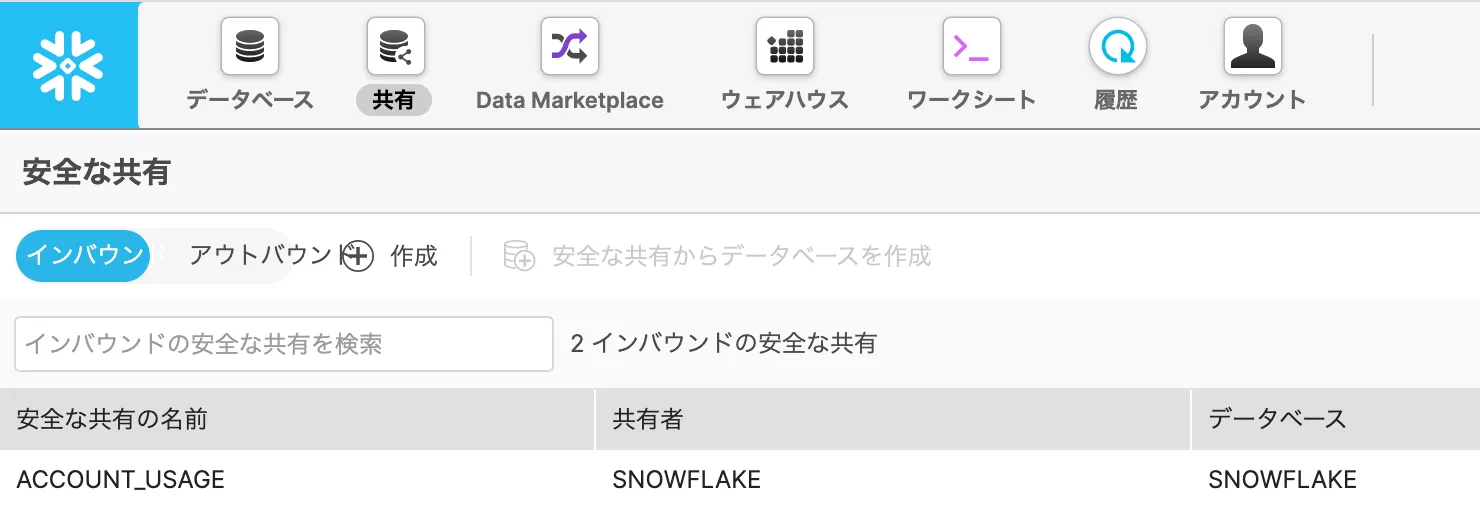Open the 履歴 (History) icon
Image resolution: width=1480 pixels, height=506 pixels.
tap(1117, 47)
